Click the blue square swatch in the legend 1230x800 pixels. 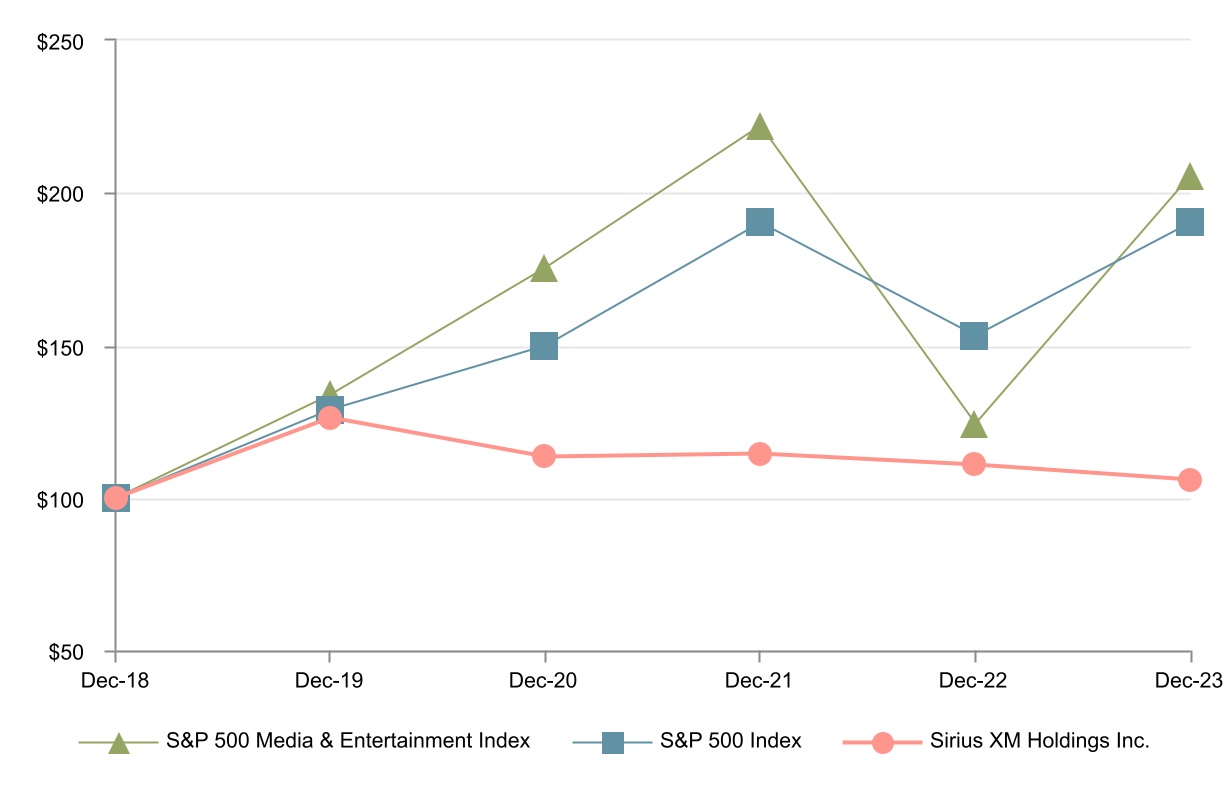613,743
